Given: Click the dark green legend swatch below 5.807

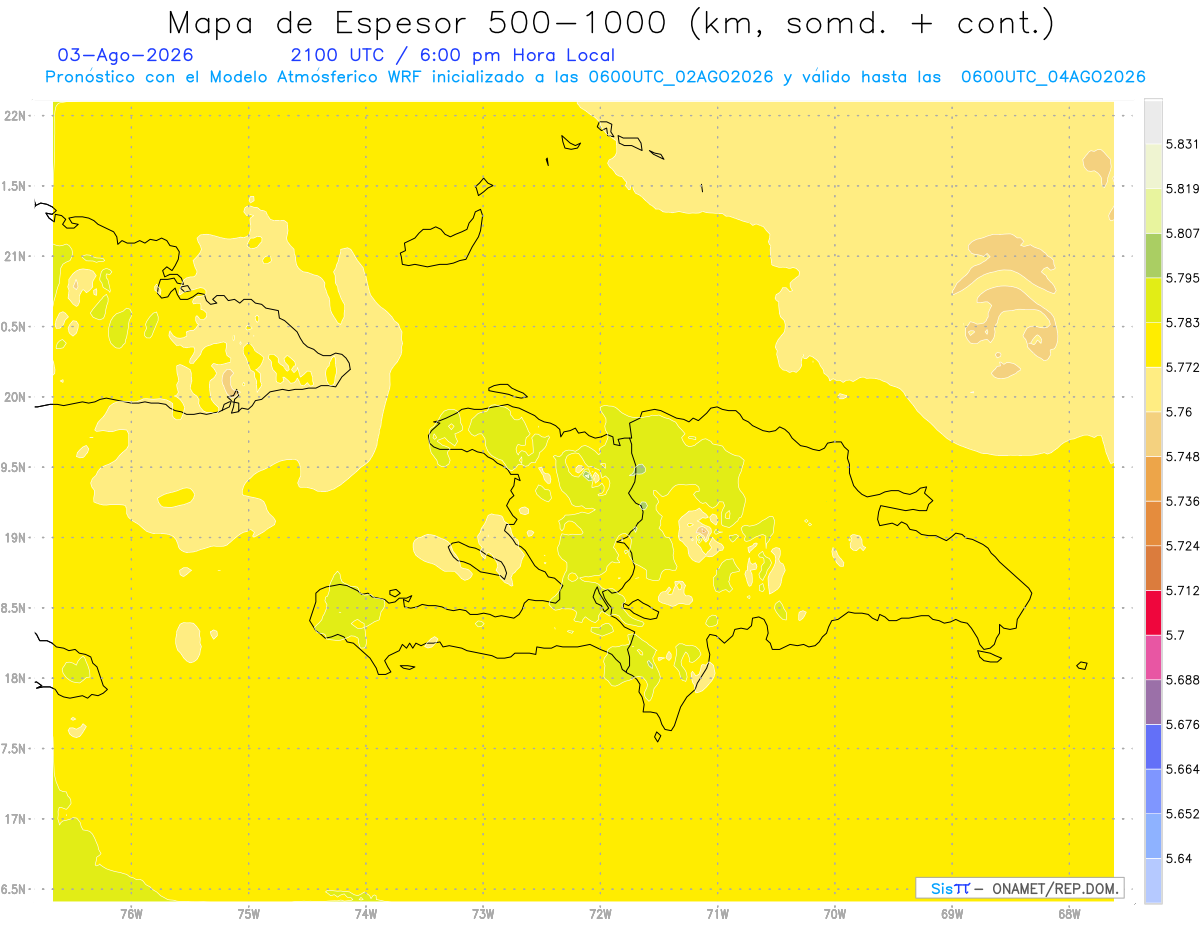Looking at the screenshot, I should 1153,255.
